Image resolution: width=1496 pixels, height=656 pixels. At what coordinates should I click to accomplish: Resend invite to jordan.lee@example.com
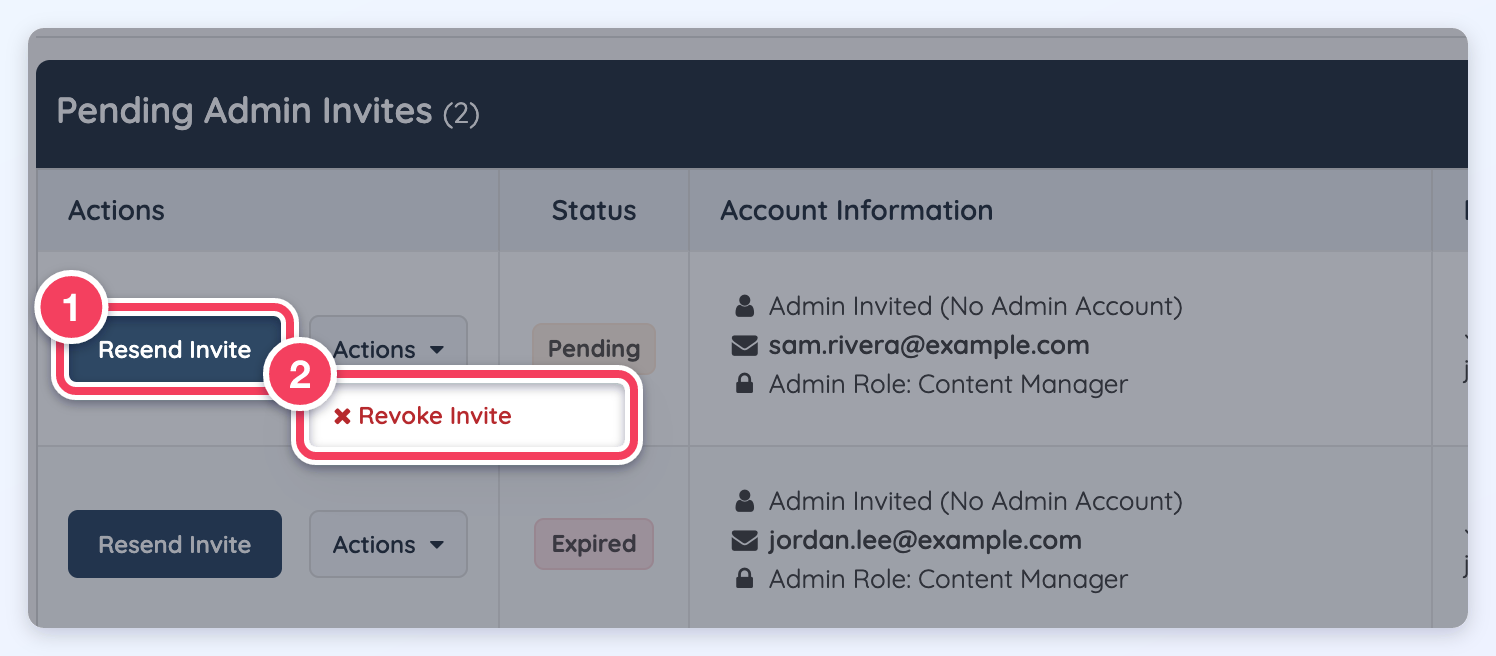point(175,544)
